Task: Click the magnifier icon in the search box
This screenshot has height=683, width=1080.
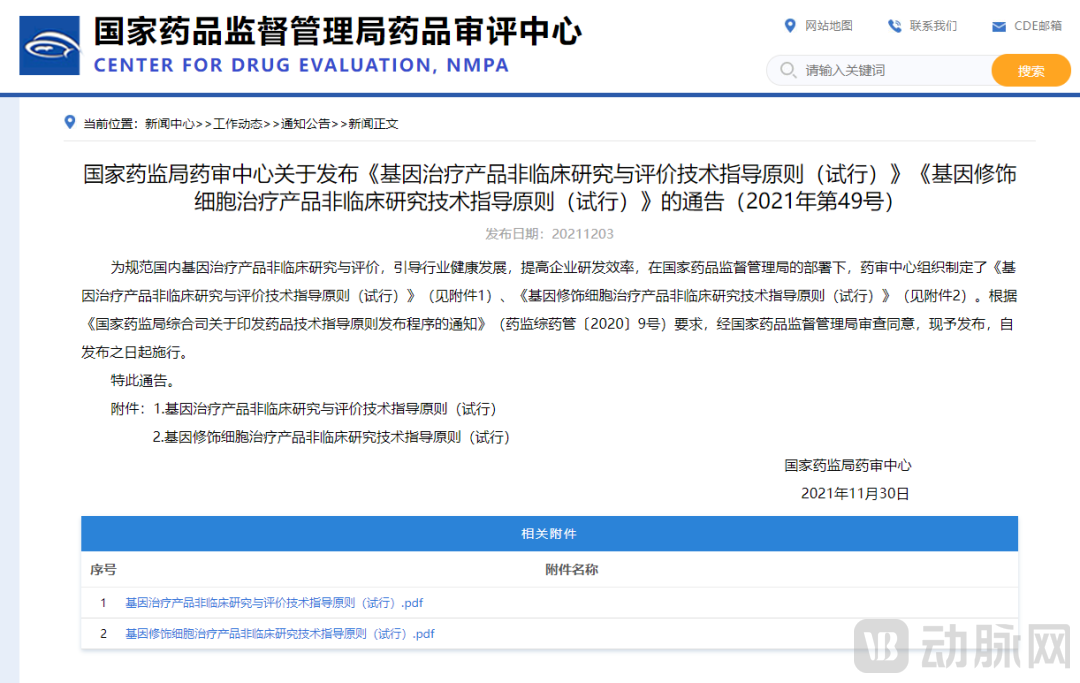Action: pyautogui.click(x=789, y=70)
